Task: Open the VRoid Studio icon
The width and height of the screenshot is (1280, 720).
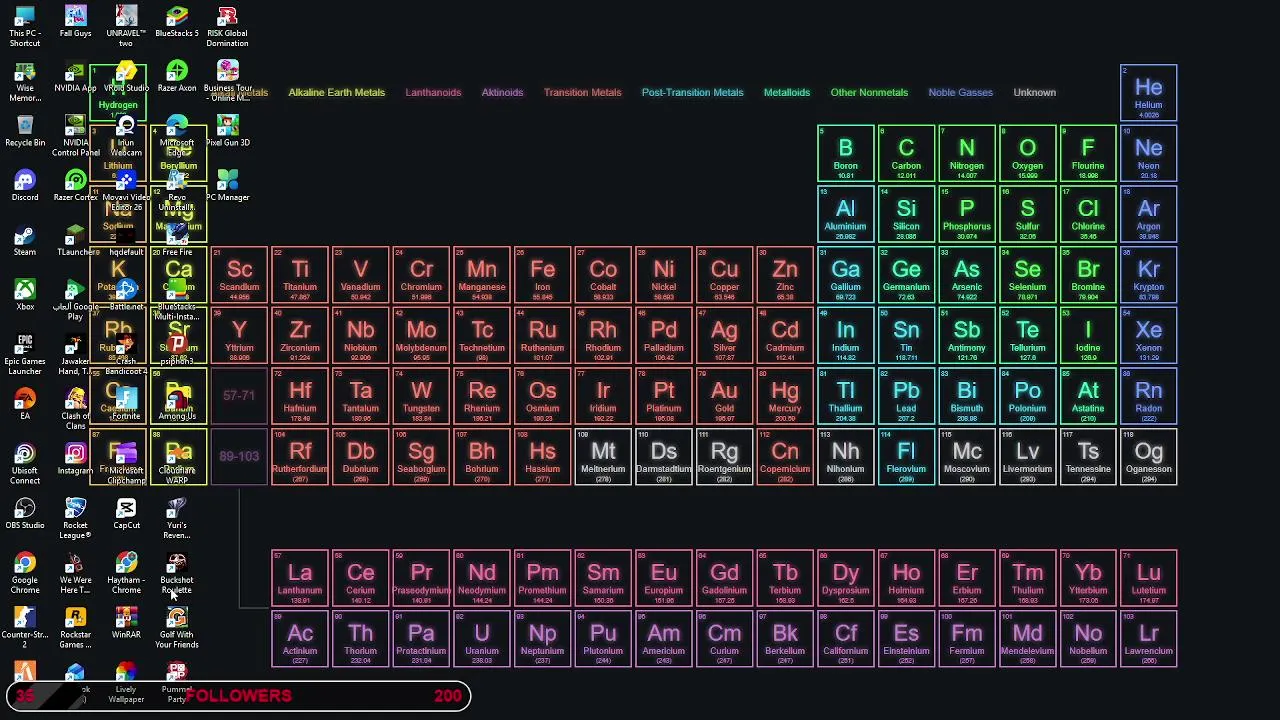Action: click(126, 77)
